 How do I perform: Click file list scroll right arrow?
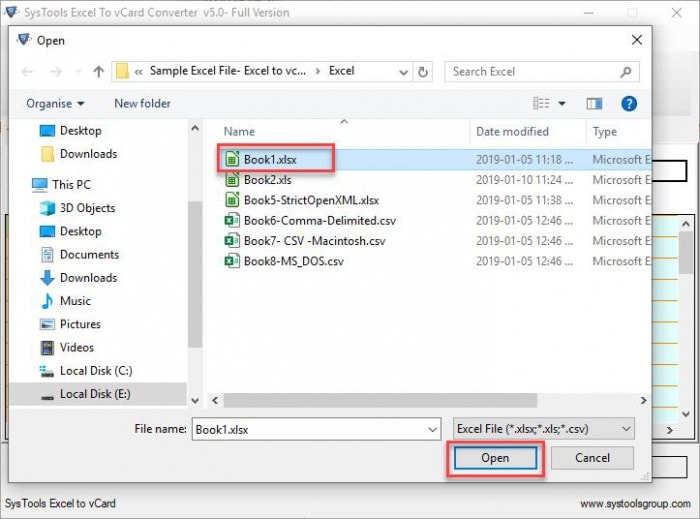(643, 400)
